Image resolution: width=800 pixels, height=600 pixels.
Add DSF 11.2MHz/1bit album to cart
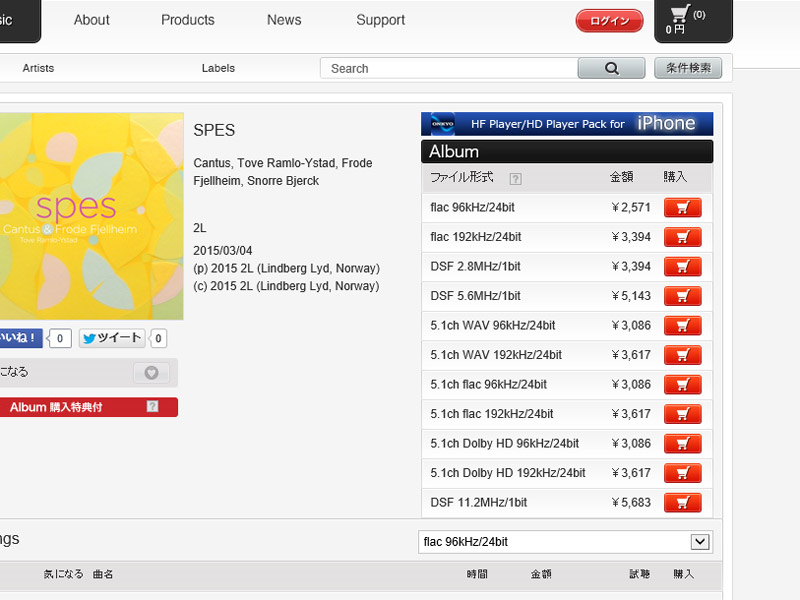[x=682, y=503]
